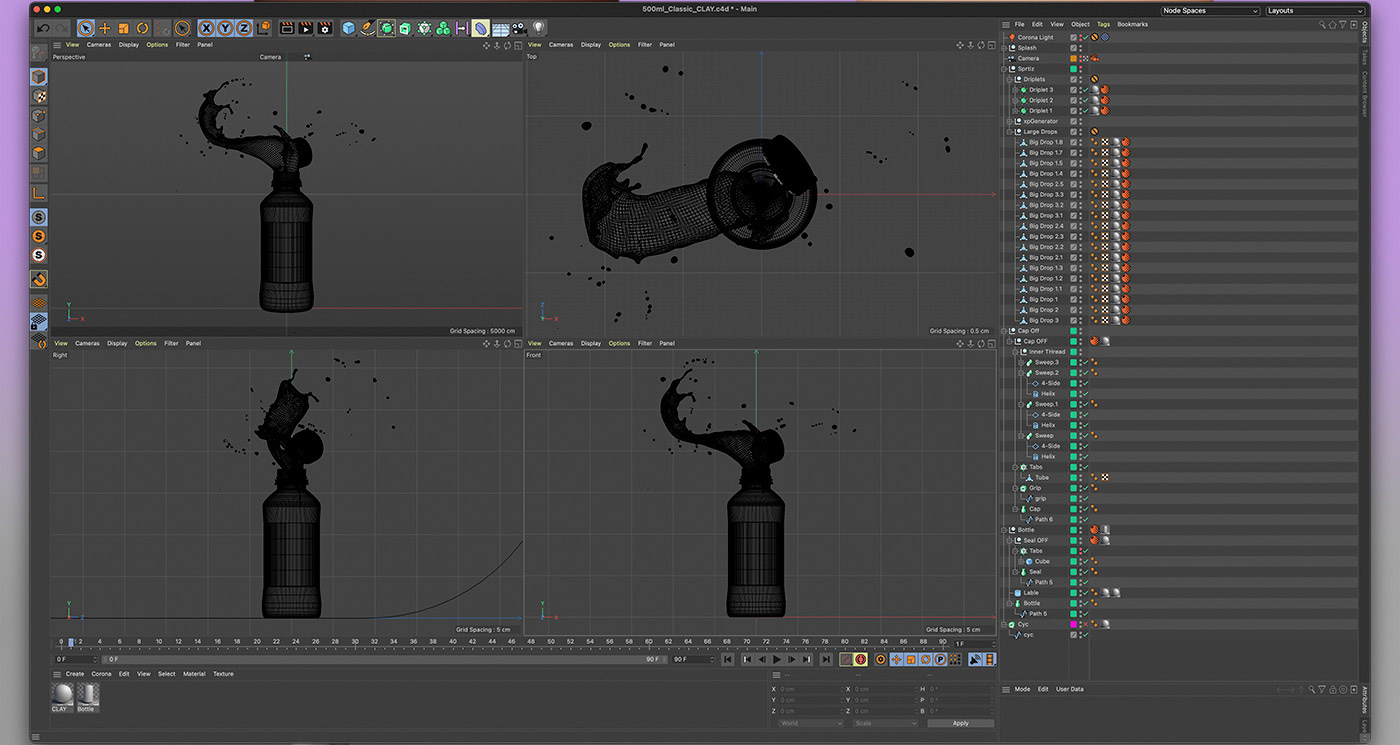Toggle the green enable checkmark for Driplet 3
Viewport: 1400px width, 745px height.
point(1085,90)
